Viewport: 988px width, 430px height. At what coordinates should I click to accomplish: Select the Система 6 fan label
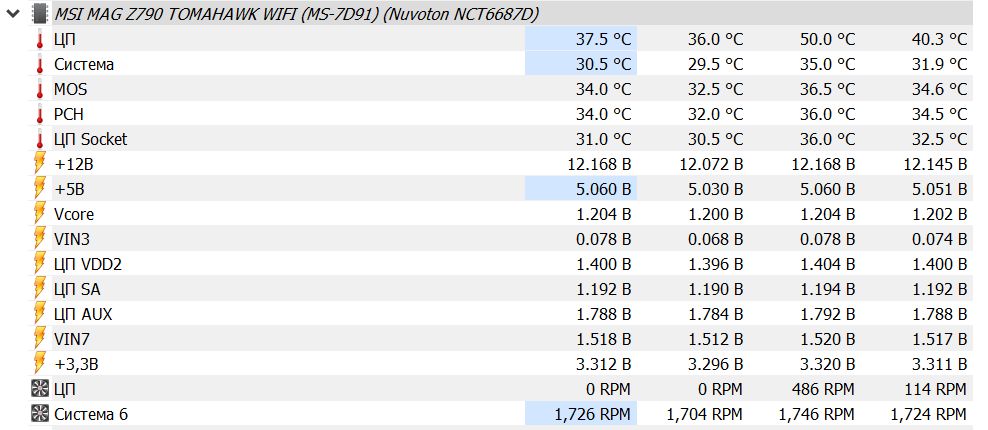point(91,414)
